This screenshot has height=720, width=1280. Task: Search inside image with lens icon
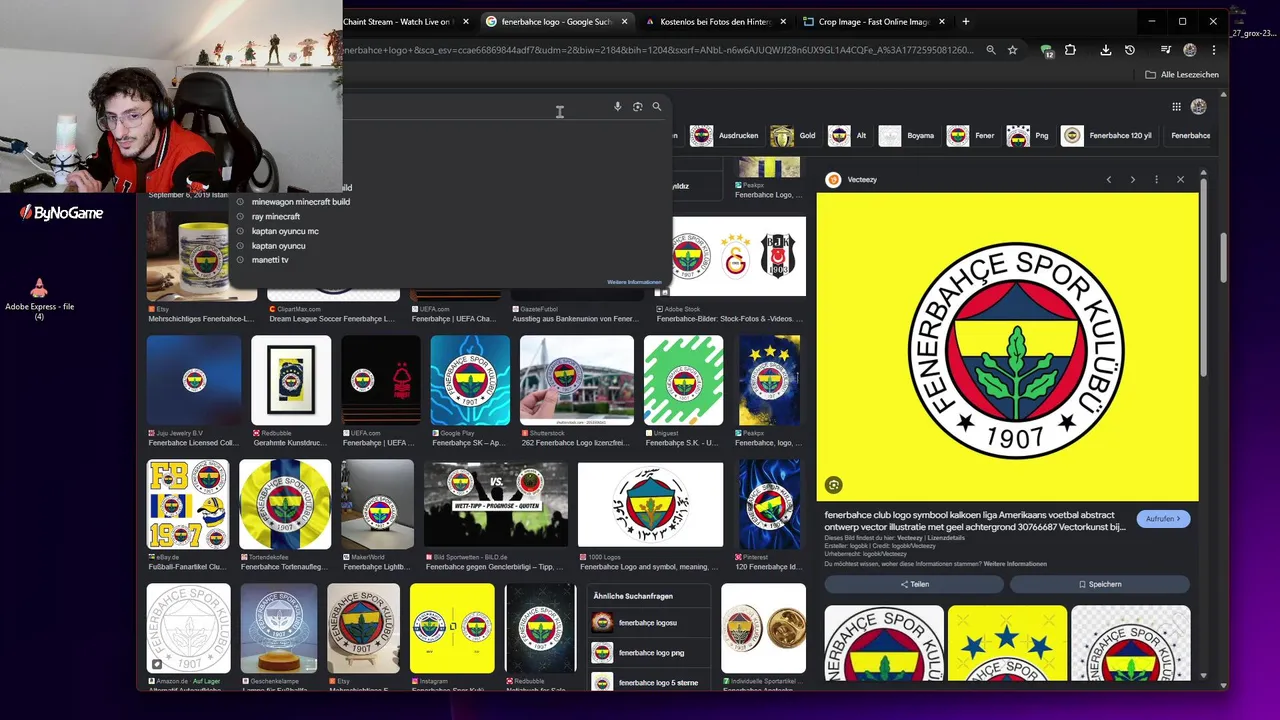[x=833, y=485]
